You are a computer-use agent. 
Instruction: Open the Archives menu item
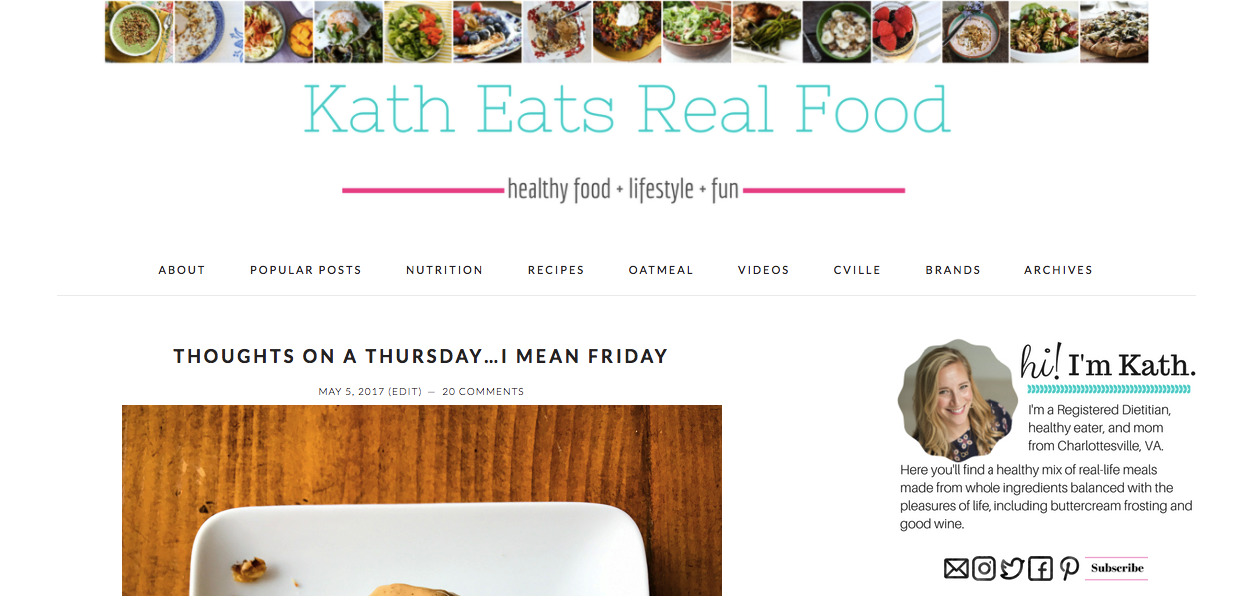[x=1058, y=270]
